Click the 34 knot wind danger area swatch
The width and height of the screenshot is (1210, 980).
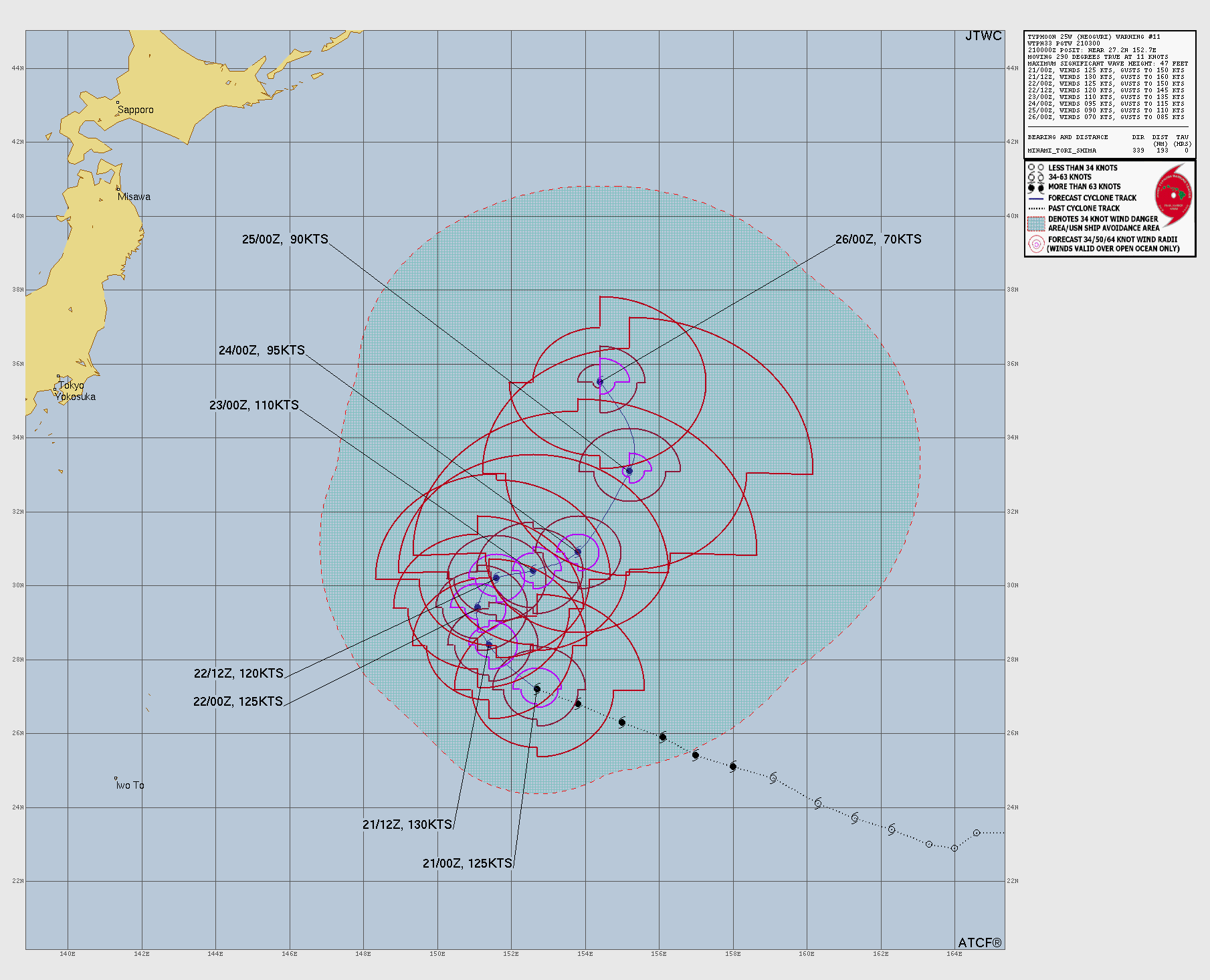1036,223
